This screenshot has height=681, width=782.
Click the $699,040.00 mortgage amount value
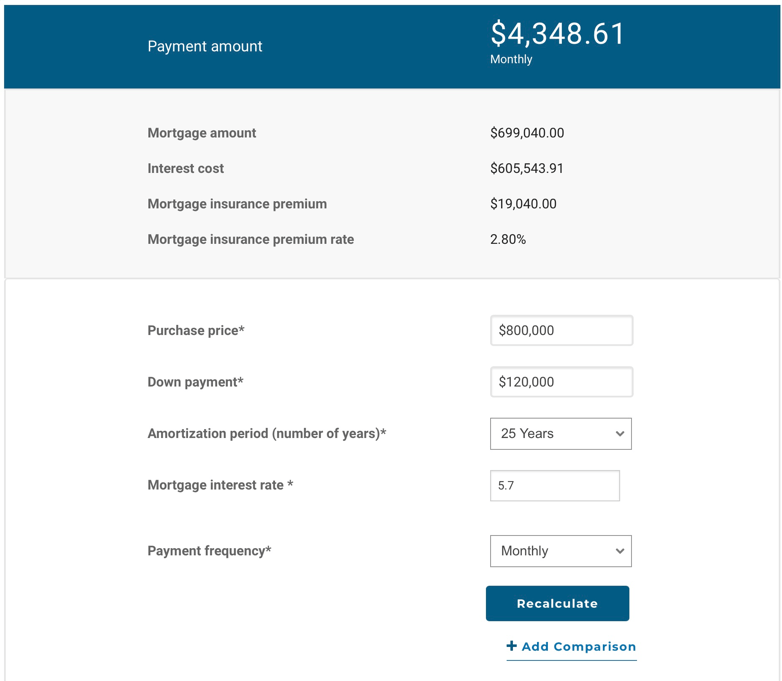[527, 133]
